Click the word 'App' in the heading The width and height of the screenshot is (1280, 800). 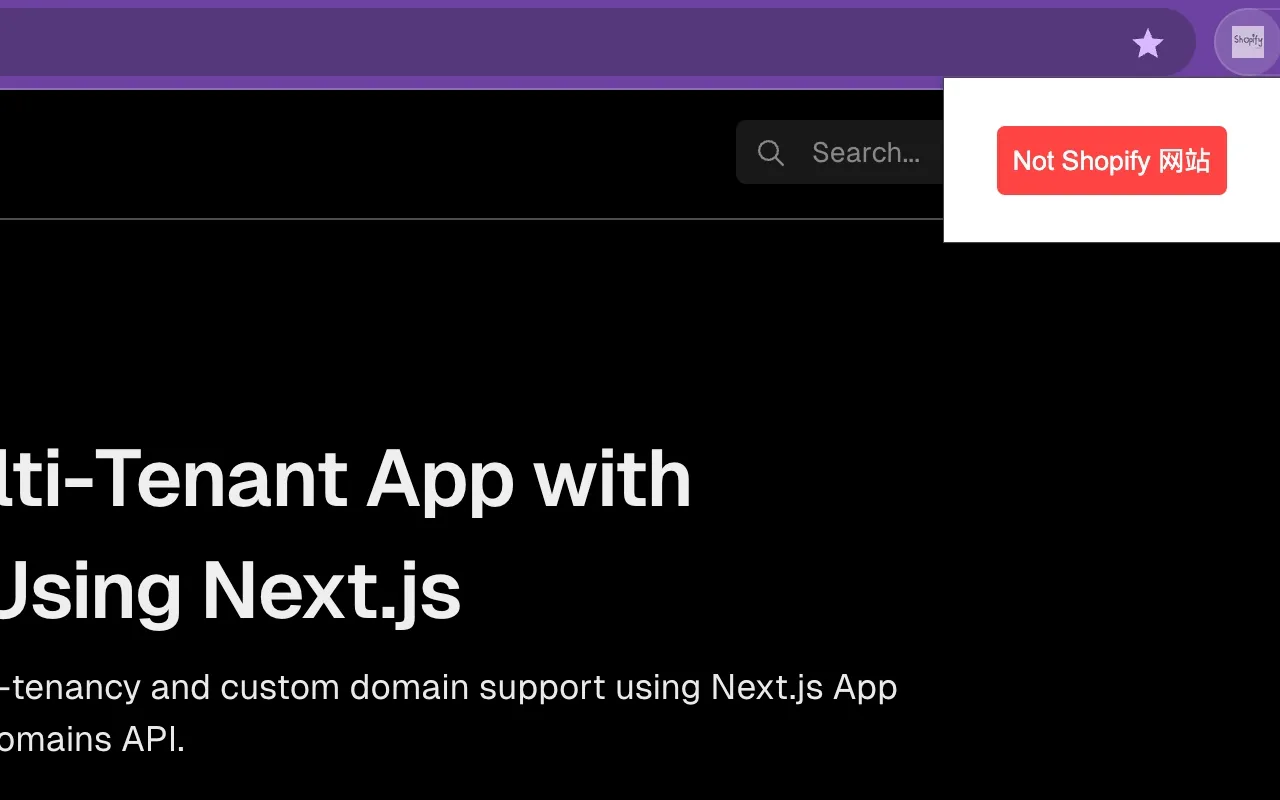pos(440,479)
